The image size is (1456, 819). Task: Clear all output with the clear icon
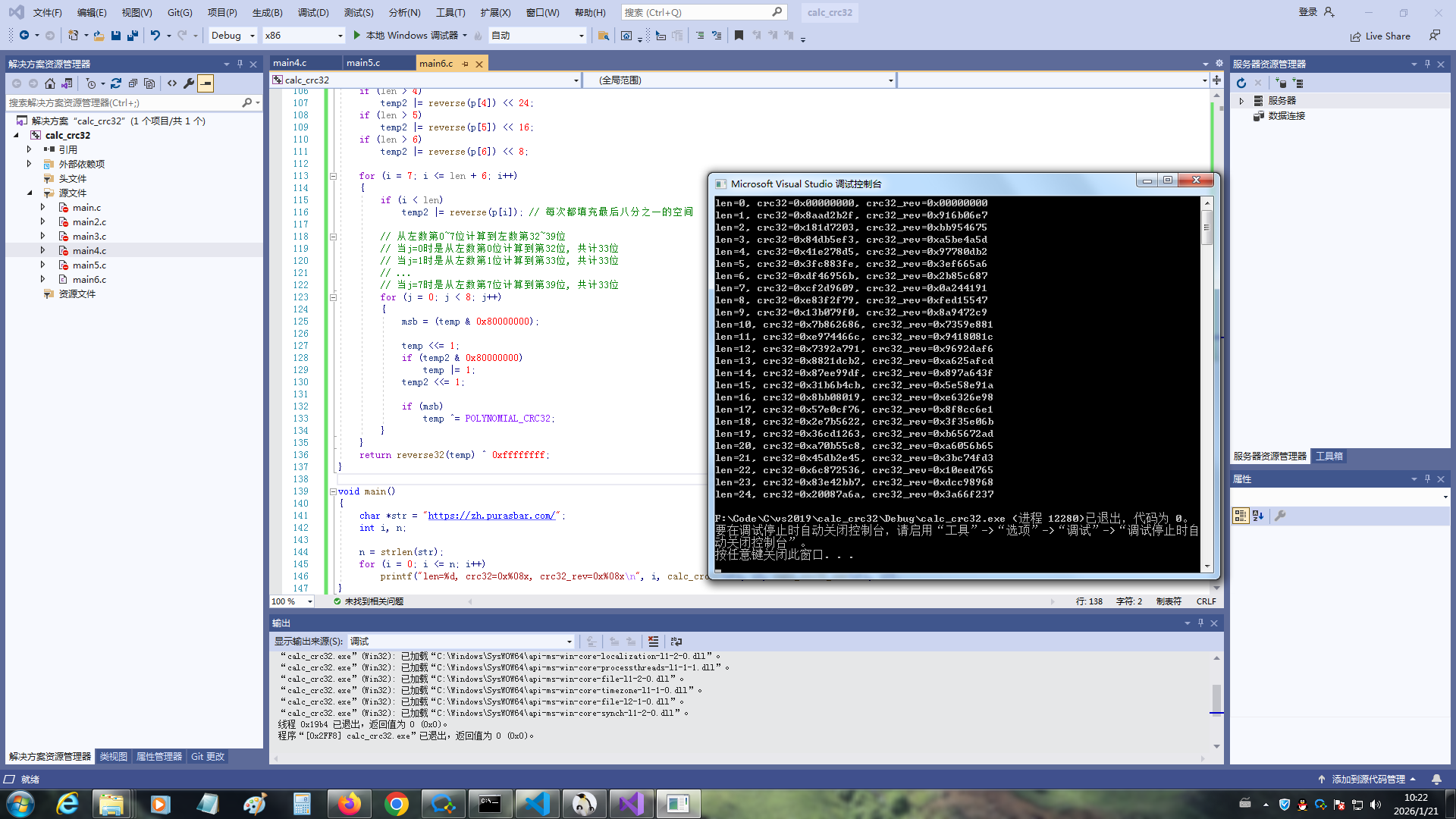(x=653, y=642)
